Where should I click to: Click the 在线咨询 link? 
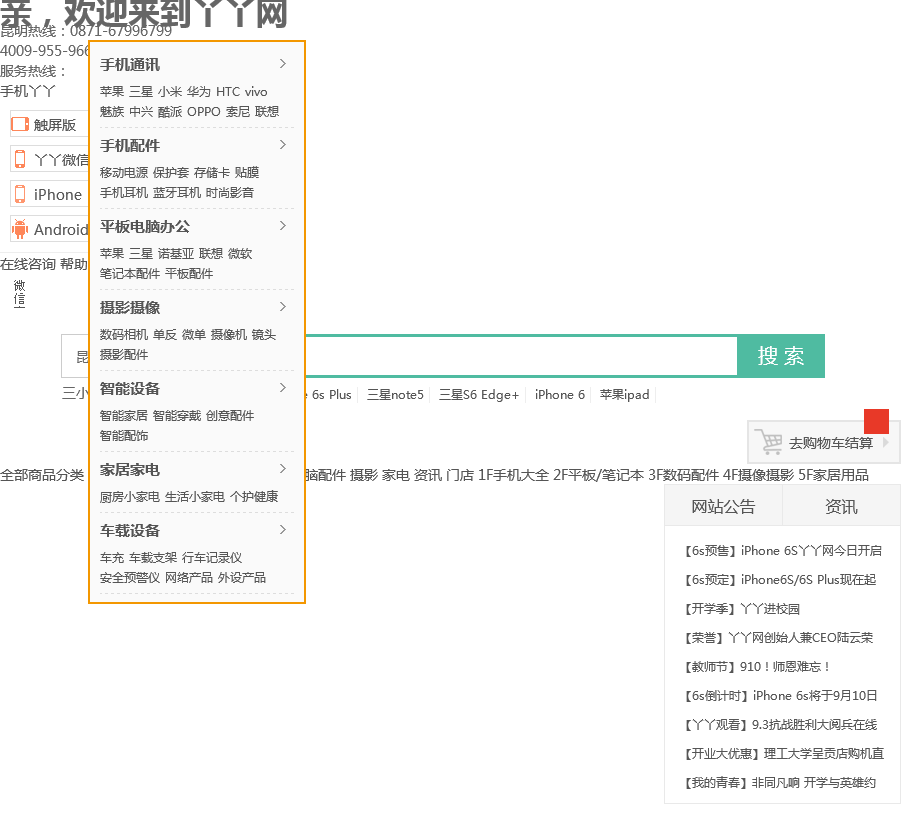click(x=28, y=264)
